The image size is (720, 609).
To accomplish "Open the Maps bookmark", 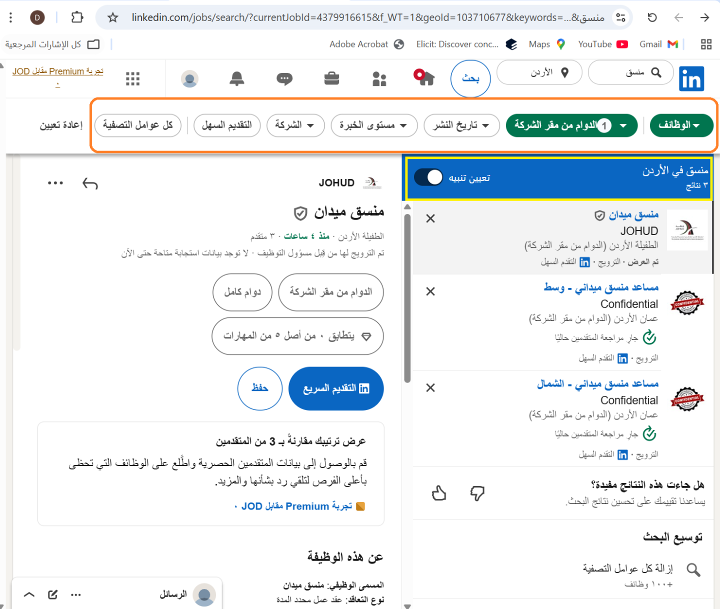I will point(546,44).
